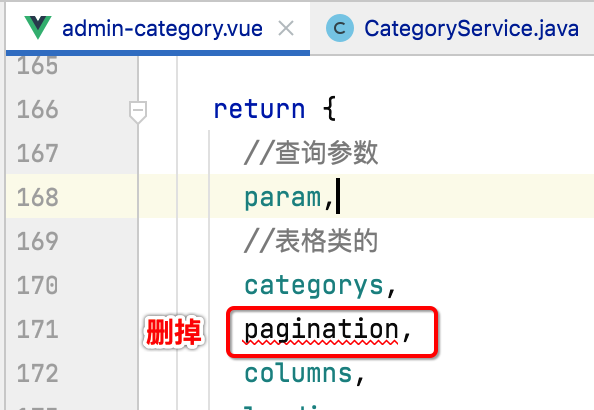Image resolution: width=594 pixels, height=410 pixels.
Task: Click line number 171 in the gutter
Action: [38, 329]
